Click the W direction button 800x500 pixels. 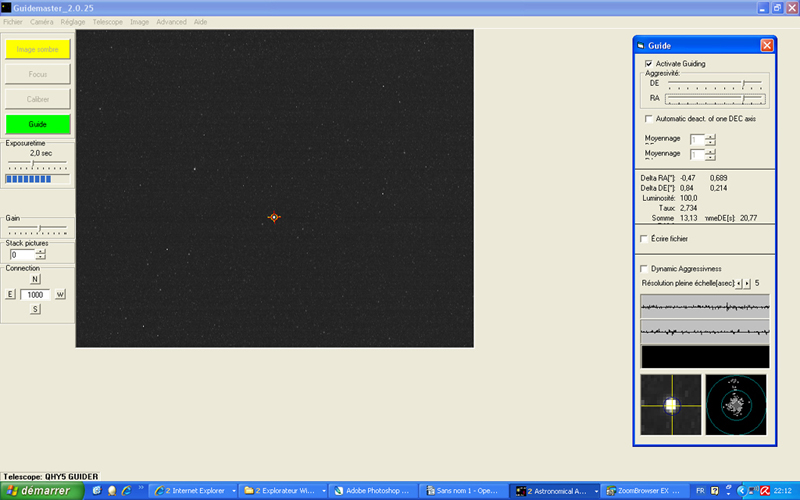coord(60,294)
